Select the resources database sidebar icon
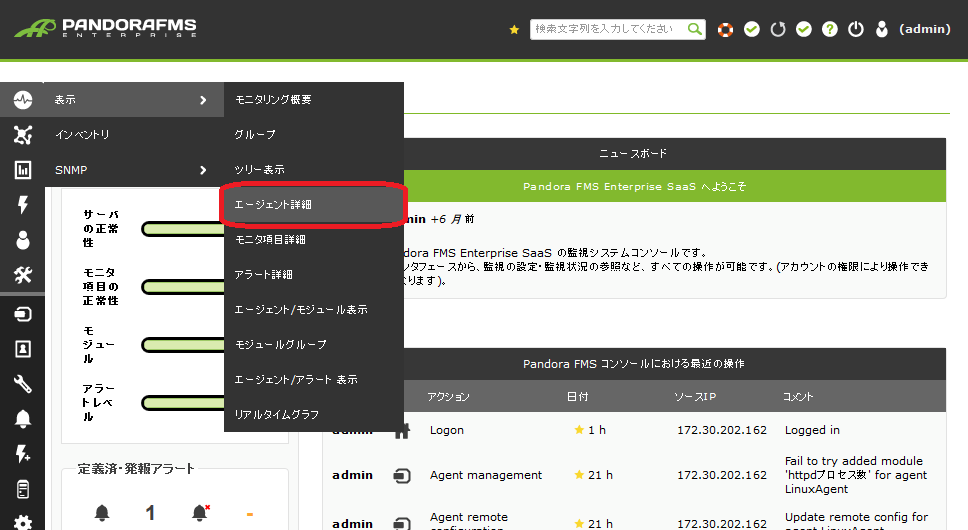968x530 pixels. (x=23, y=315)
